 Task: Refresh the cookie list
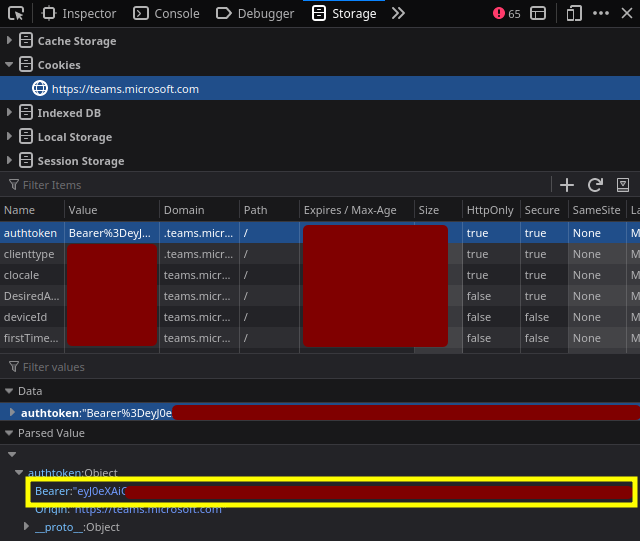[595, 185]
